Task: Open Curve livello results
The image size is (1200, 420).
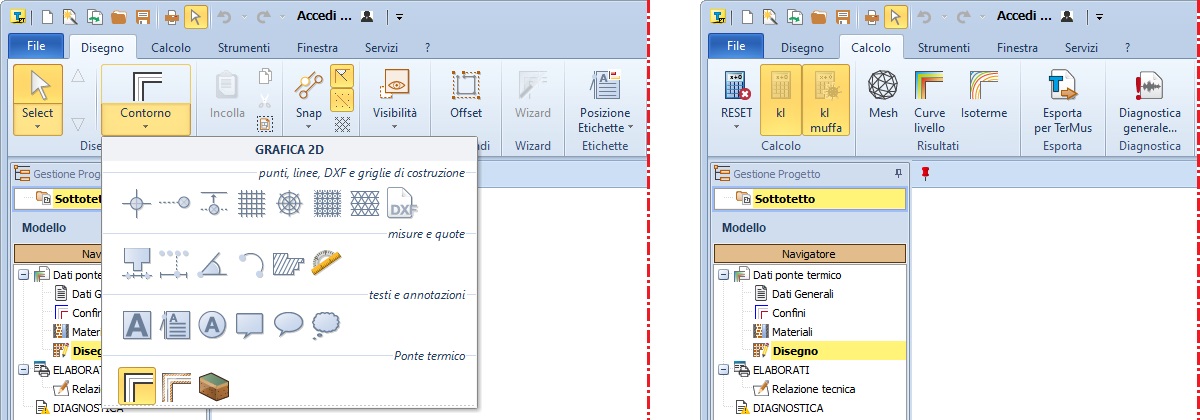Action: [x=929, y=98]
